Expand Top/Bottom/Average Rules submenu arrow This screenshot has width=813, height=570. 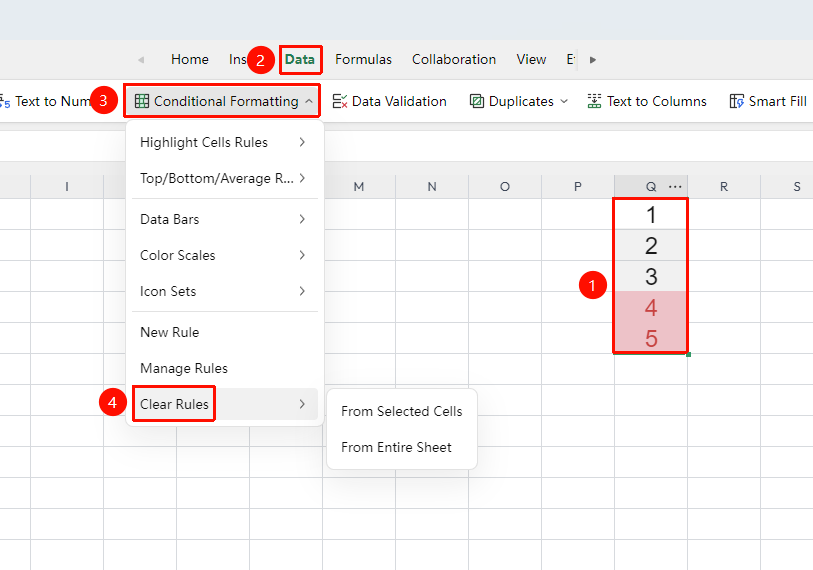(302, 178)
